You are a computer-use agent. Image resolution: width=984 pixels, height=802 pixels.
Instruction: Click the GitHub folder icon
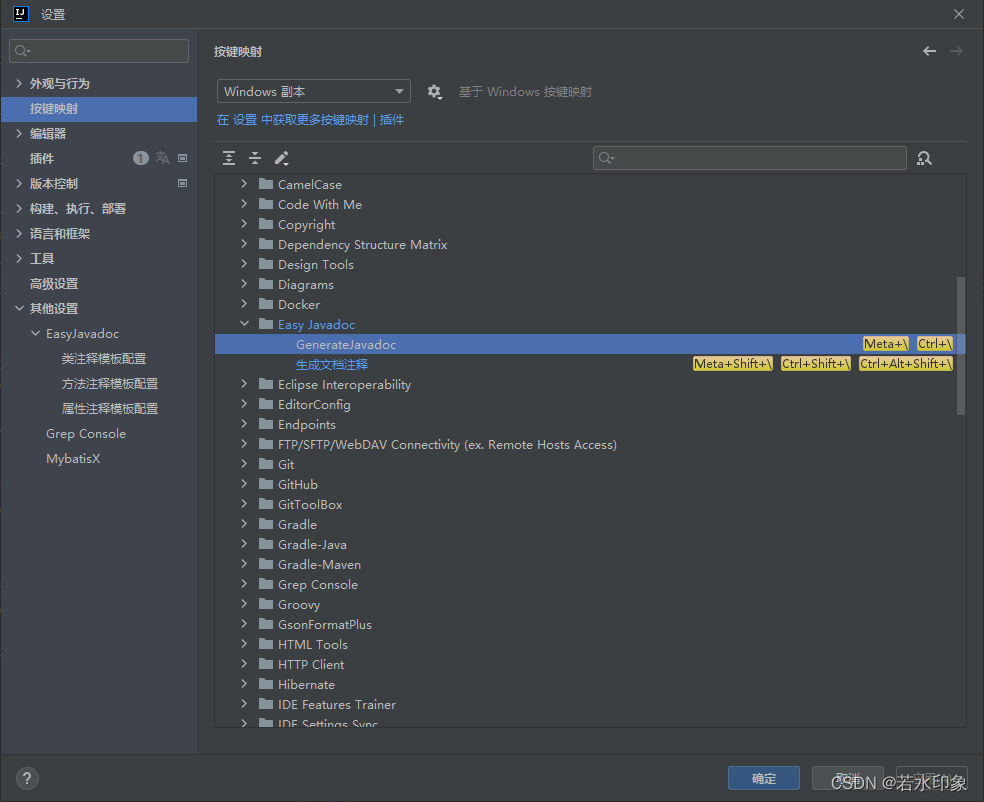[x=266, y=484]
